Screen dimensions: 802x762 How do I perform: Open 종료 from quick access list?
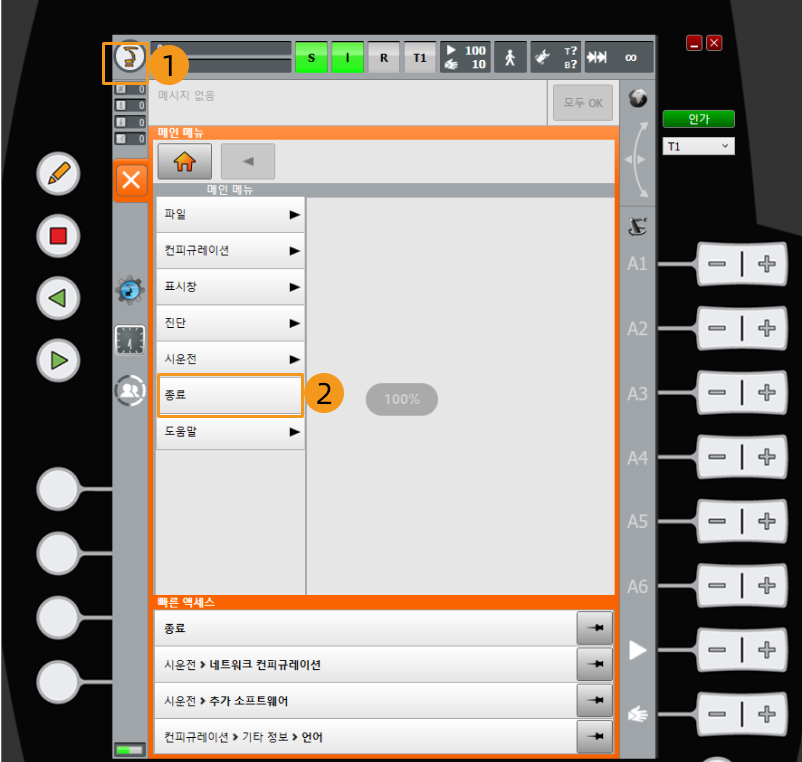[x=365, y=628]
